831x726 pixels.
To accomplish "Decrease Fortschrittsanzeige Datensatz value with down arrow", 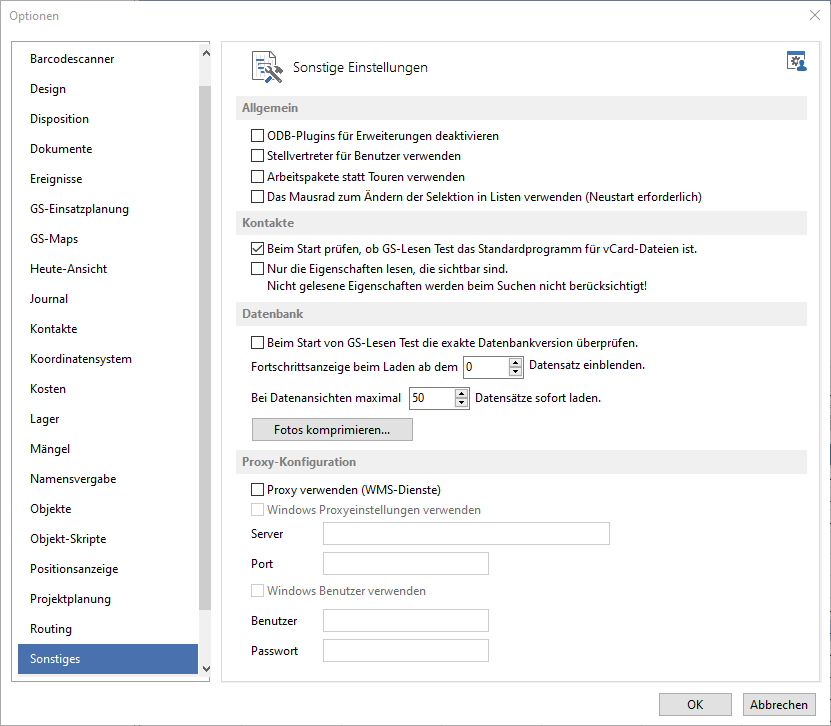I will [515, 371].
